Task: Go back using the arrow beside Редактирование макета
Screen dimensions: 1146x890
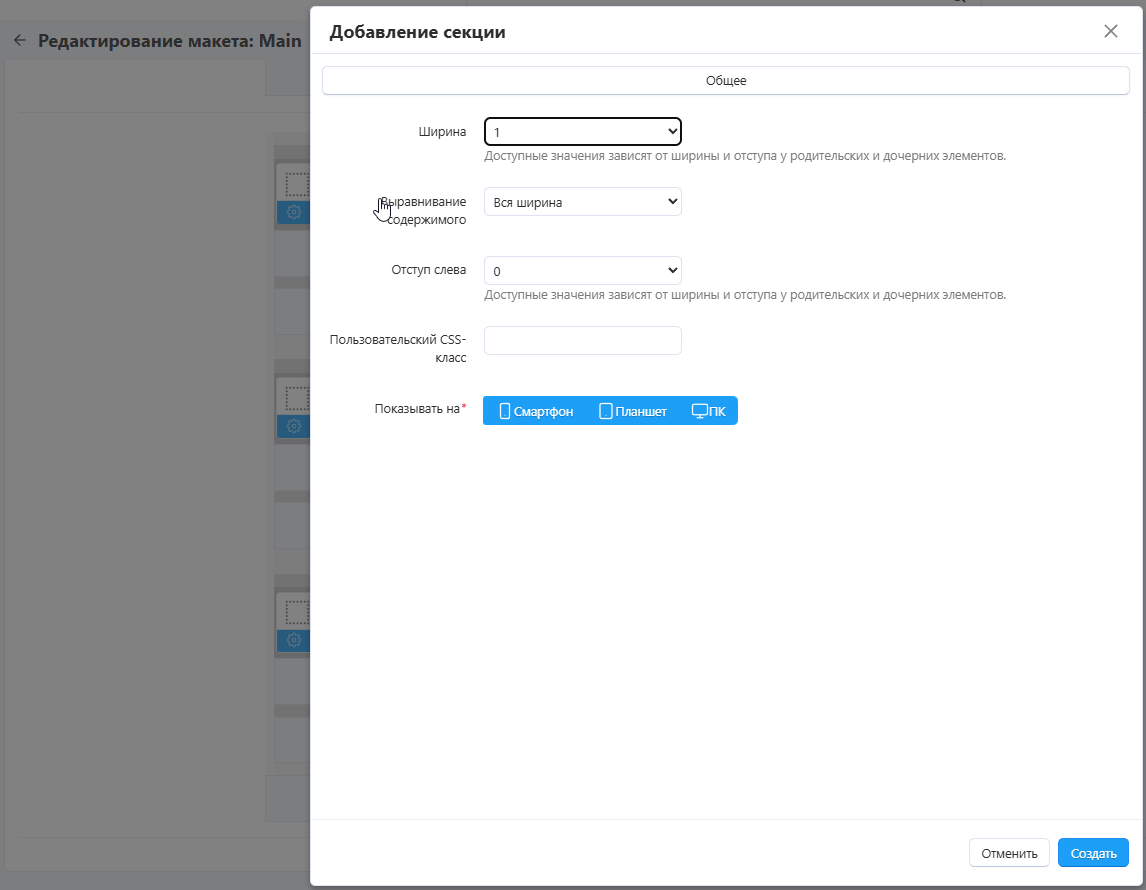Action: (x=20, y=41)
